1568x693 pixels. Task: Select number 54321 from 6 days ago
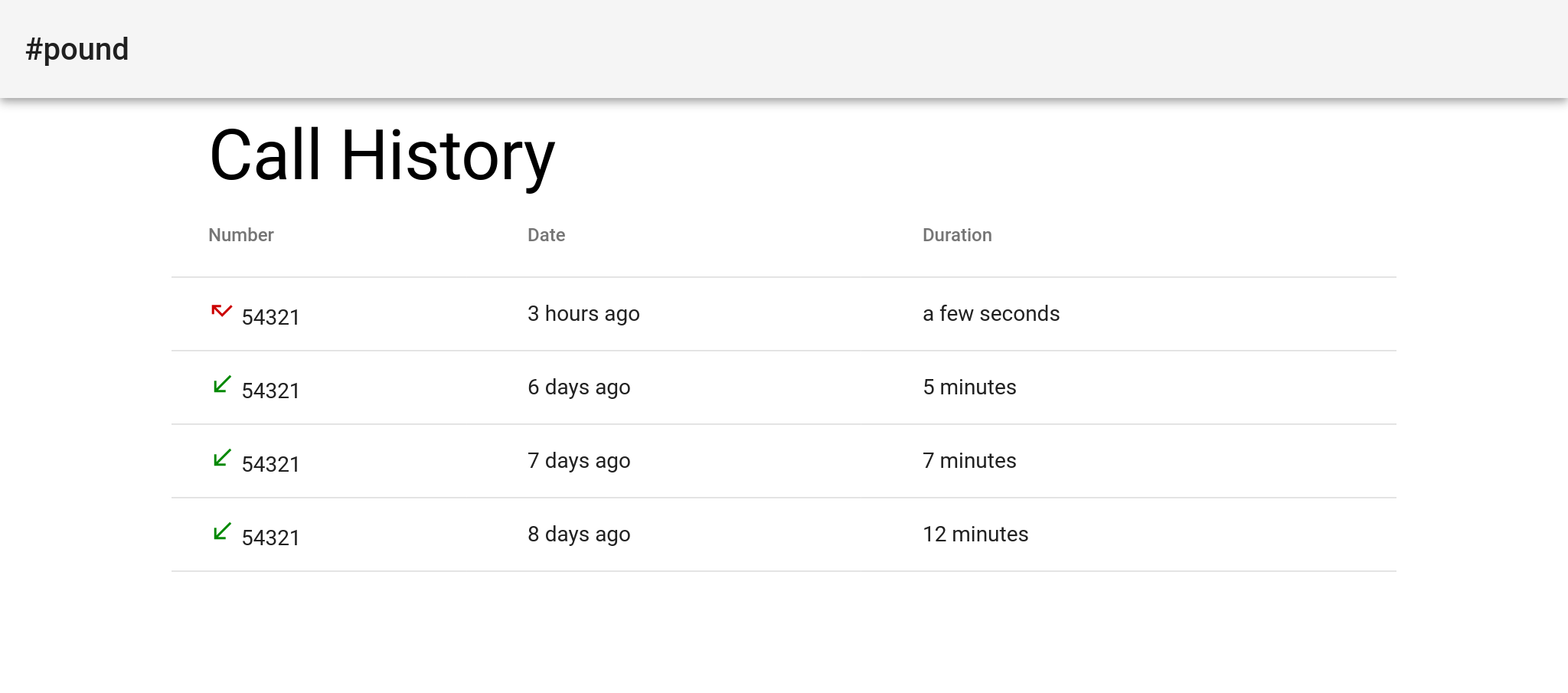coord(270,391)
